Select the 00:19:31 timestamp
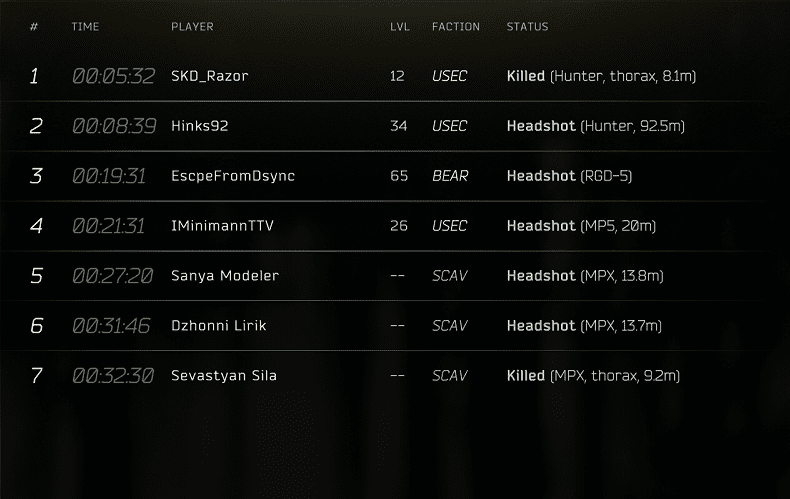The height and width of the screenshot is (499, 790). pyautogui.click(x=109, y=176)
